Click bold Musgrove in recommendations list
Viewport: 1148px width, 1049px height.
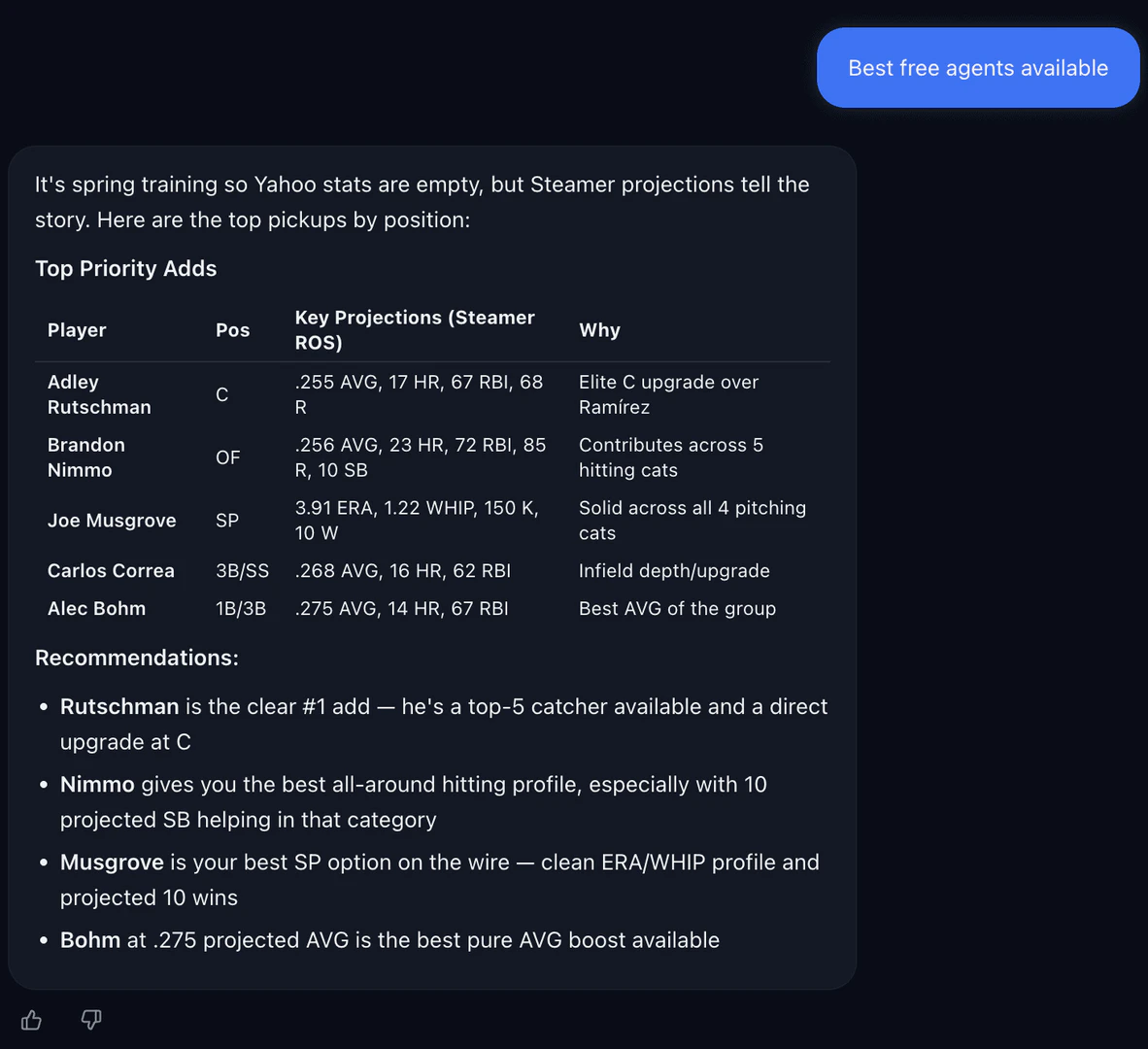click(x=112, y=863)
